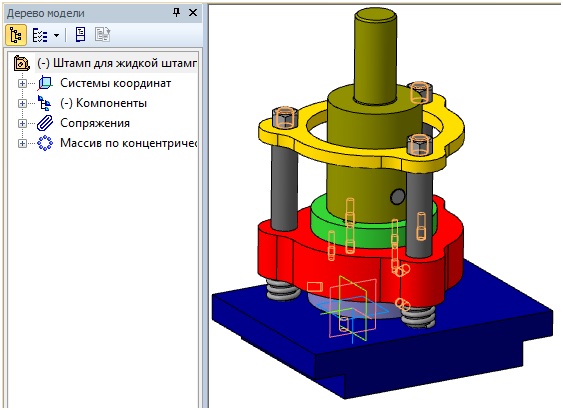The image size is (563, 410).
Task: Open the tree composition checklist icon
Action: (40, 35)
